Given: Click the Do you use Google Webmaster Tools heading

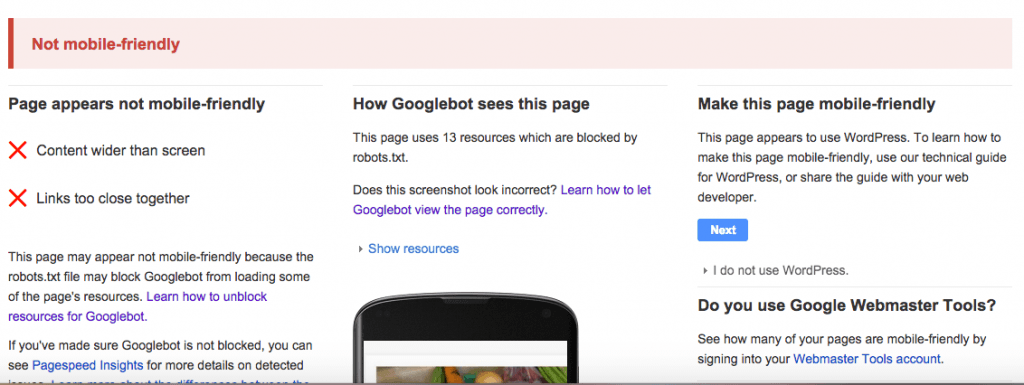Looking at the screenshot, I should (846, 305).
